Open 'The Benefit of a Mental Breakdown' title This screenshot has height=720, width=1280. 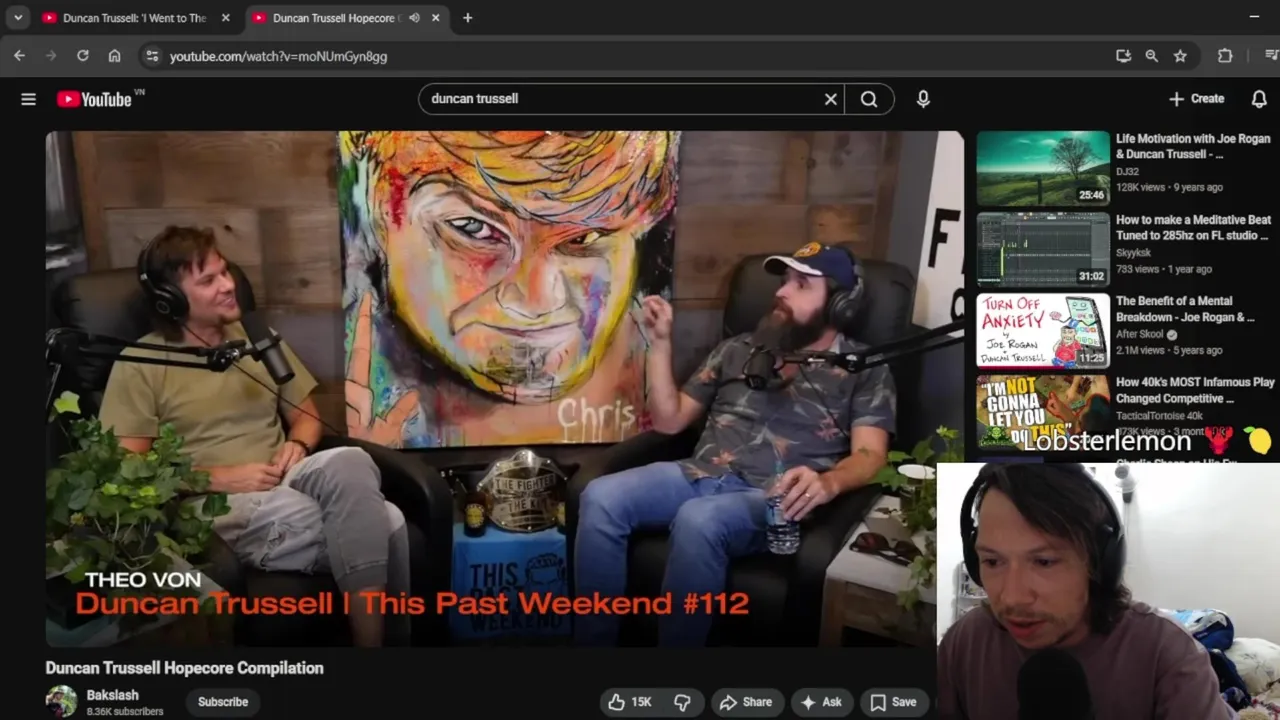click(x=1185, y=309)
